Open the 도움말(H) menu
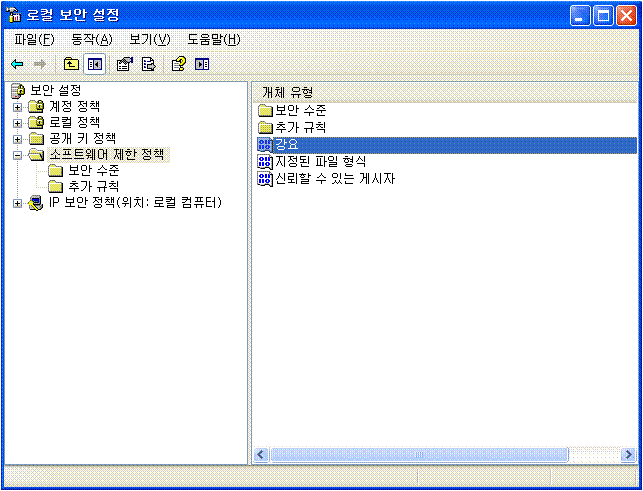Viewport: 643px width, 491px height. 214,39
